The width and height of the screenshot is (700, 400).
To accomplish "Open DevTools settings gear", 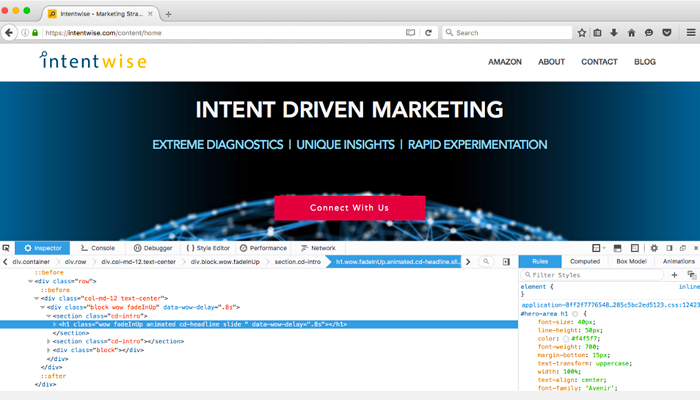I will 654,248.
